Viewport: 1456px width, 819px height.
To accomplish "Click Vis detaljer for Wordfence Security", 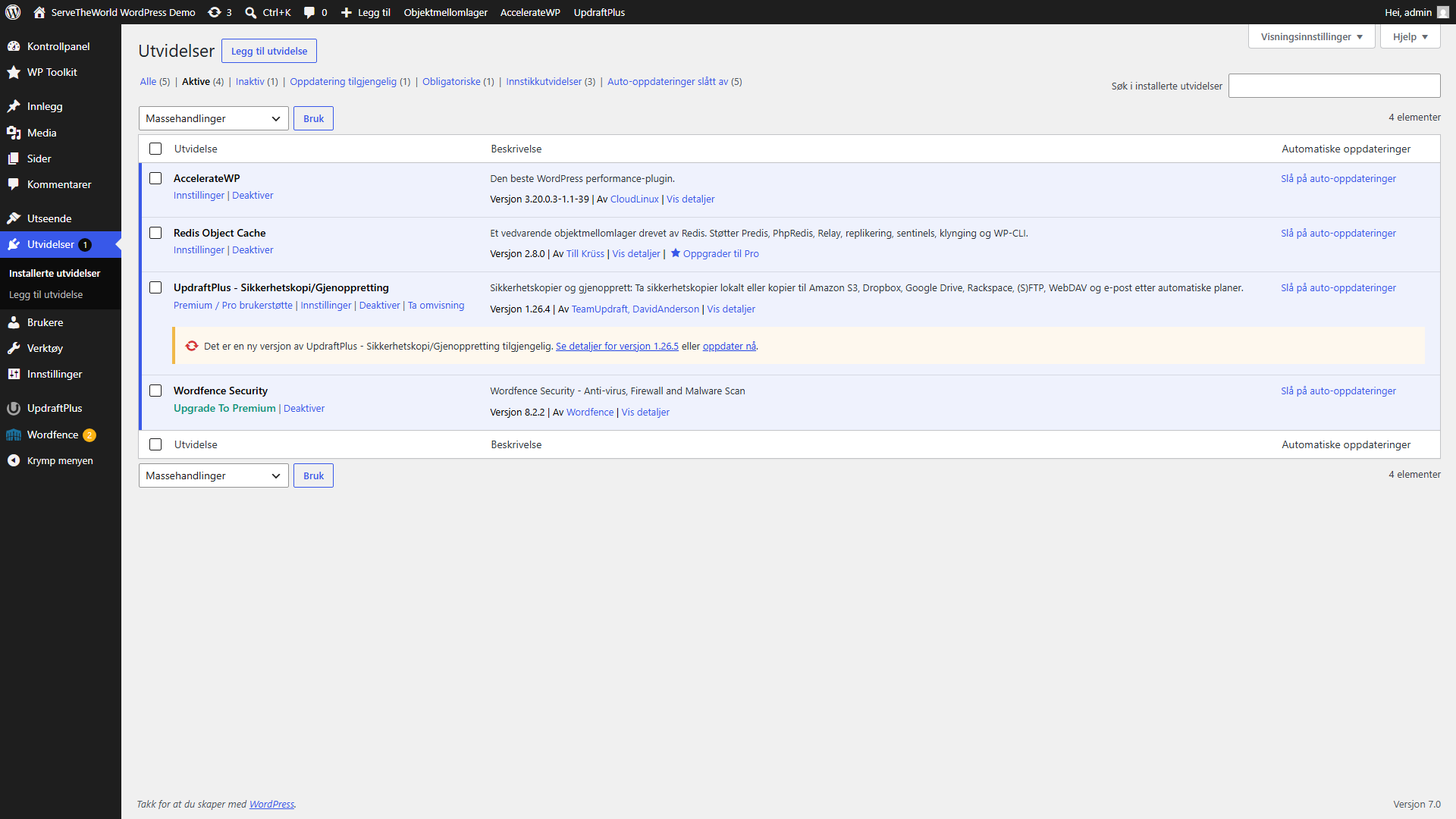I will [645, 412].
